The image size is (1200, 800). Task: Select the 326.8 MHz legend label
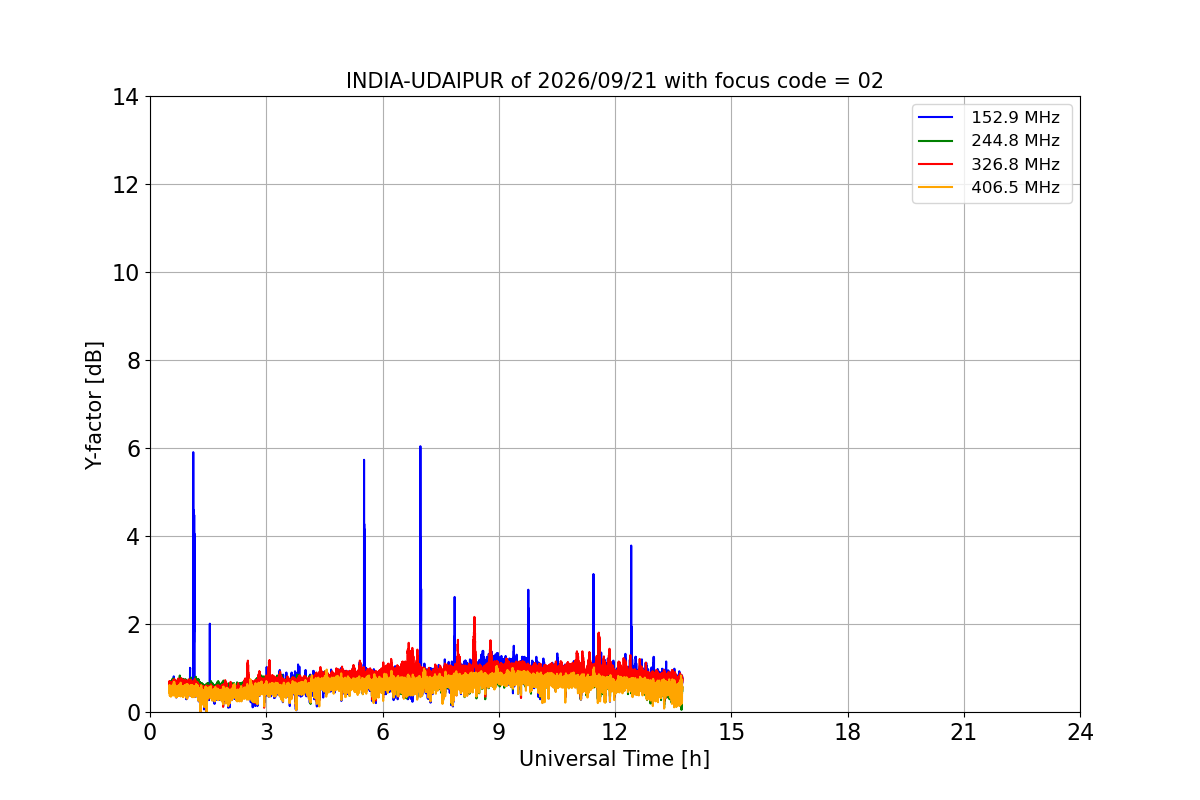coord(1016,164)
